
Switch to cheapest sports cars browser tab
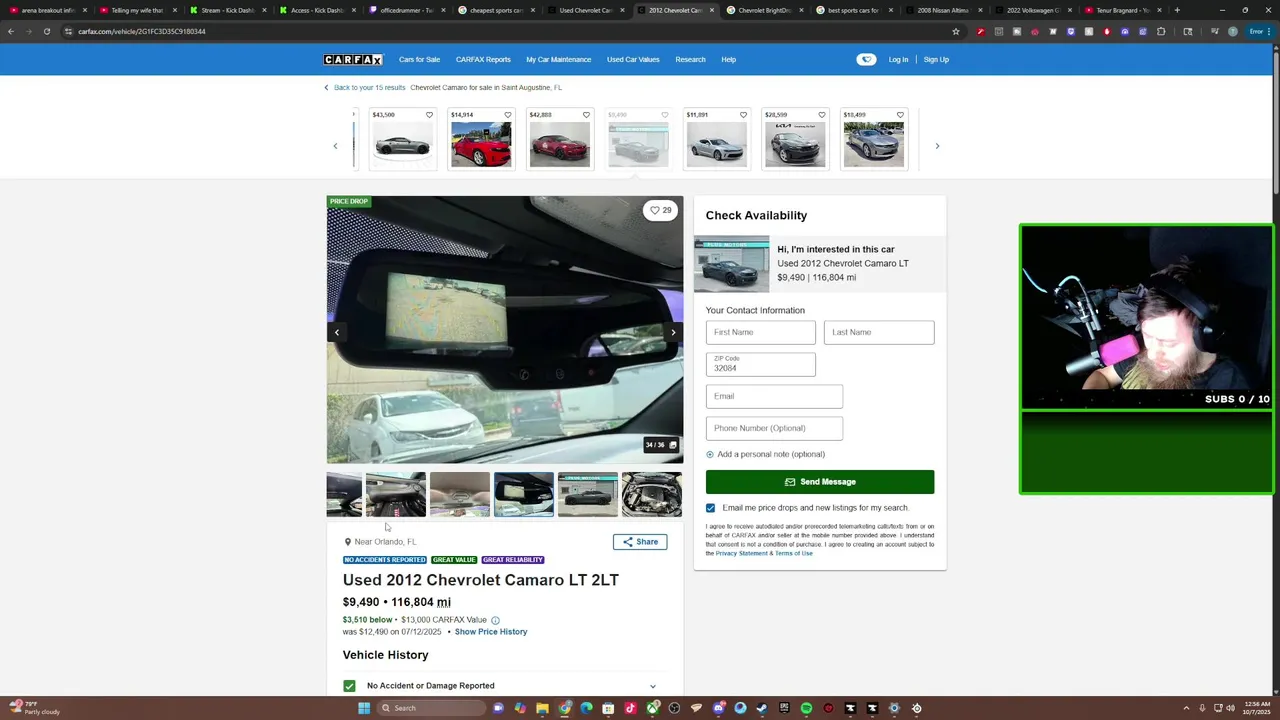click(497, 10)
